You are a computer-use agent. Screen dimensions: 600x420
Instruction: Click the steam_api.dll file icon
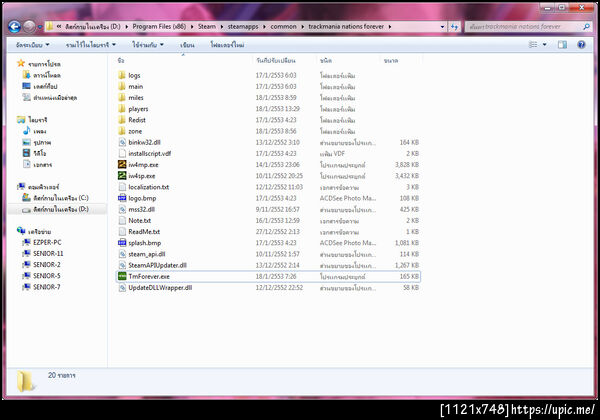[122, 254]
